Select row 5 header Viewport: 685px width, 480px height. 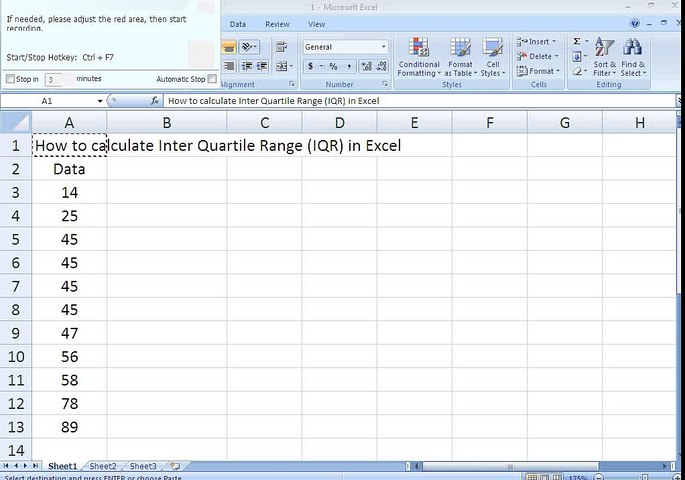(x=16, y=239)
